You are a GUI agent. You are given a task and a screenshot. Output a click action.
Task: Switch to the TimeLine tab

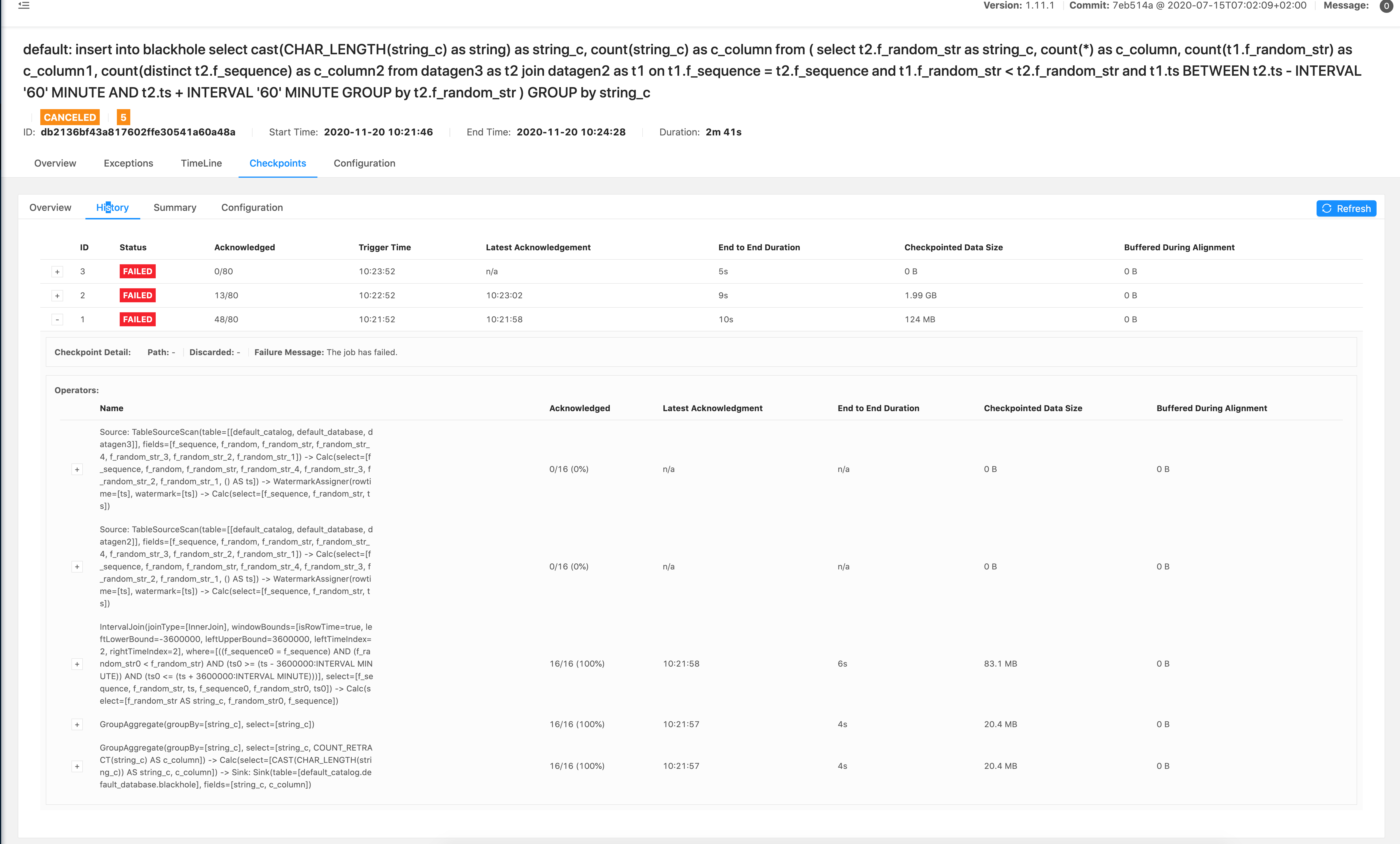tap(201, 163)
